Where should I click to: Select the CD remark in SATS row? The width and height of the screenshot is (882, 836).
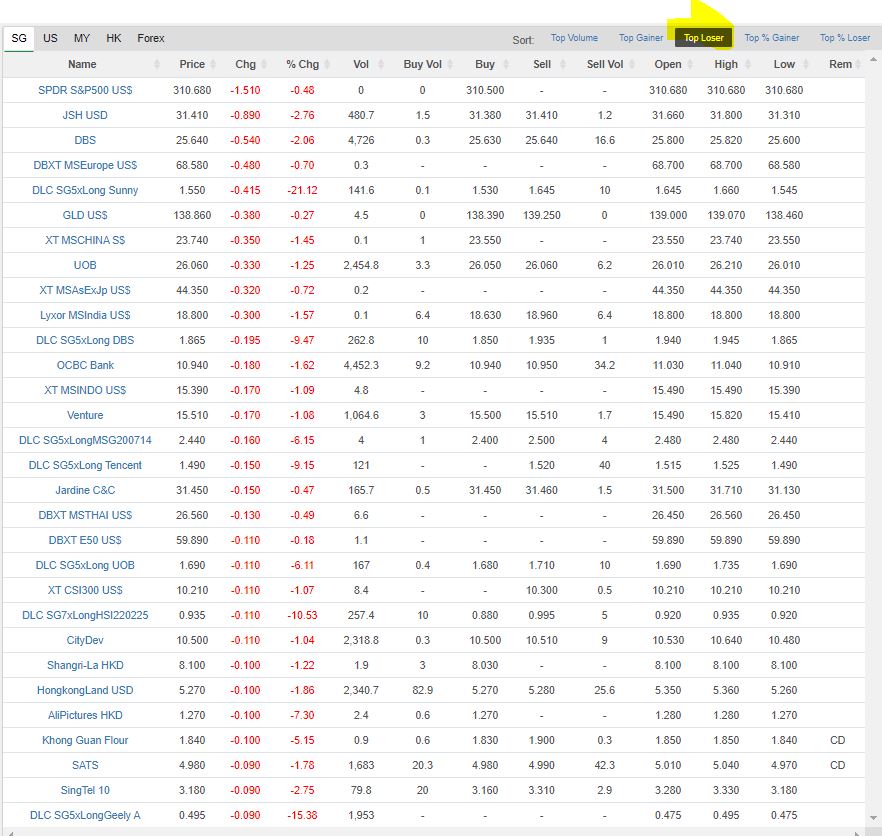pyautogui.click(x=838, y=765)
